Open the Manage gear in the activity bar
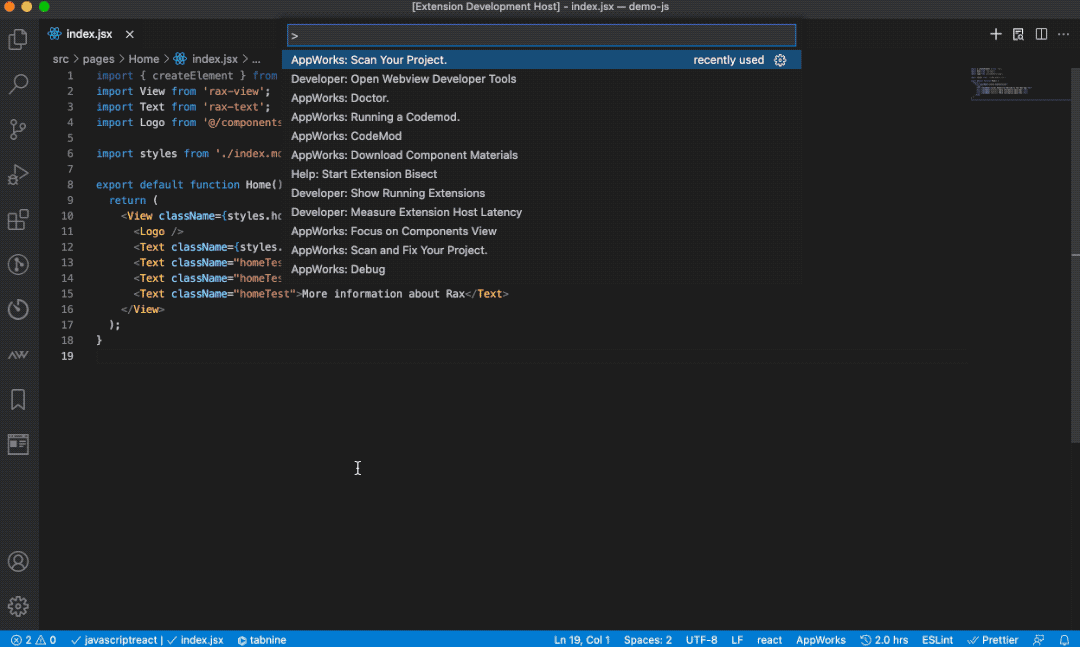The width and height of the screenshot is (1080, 647). pyautogui.click(x=19, y=606)
